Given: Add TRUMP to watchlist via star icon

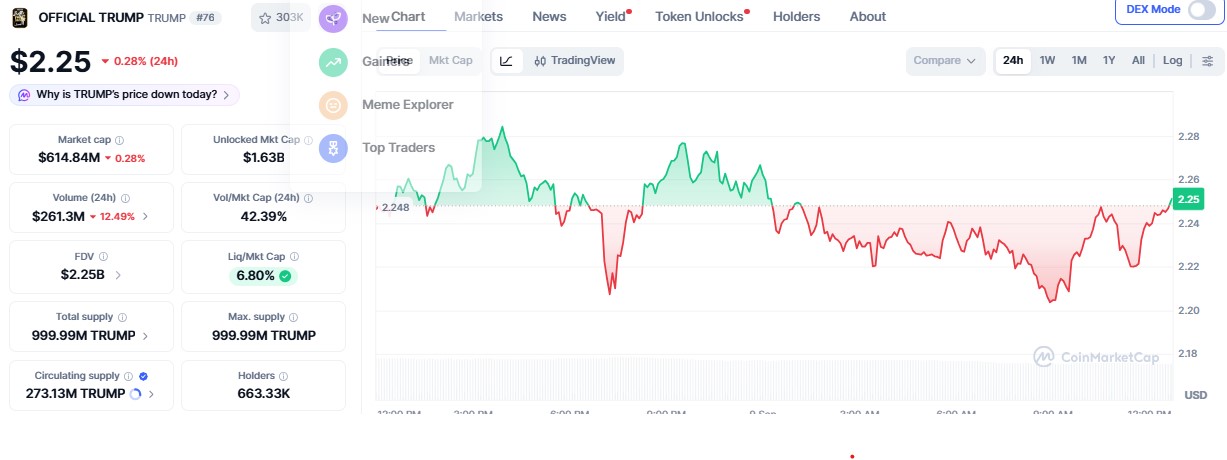Looking at the screenshot, I should (264, 17).
